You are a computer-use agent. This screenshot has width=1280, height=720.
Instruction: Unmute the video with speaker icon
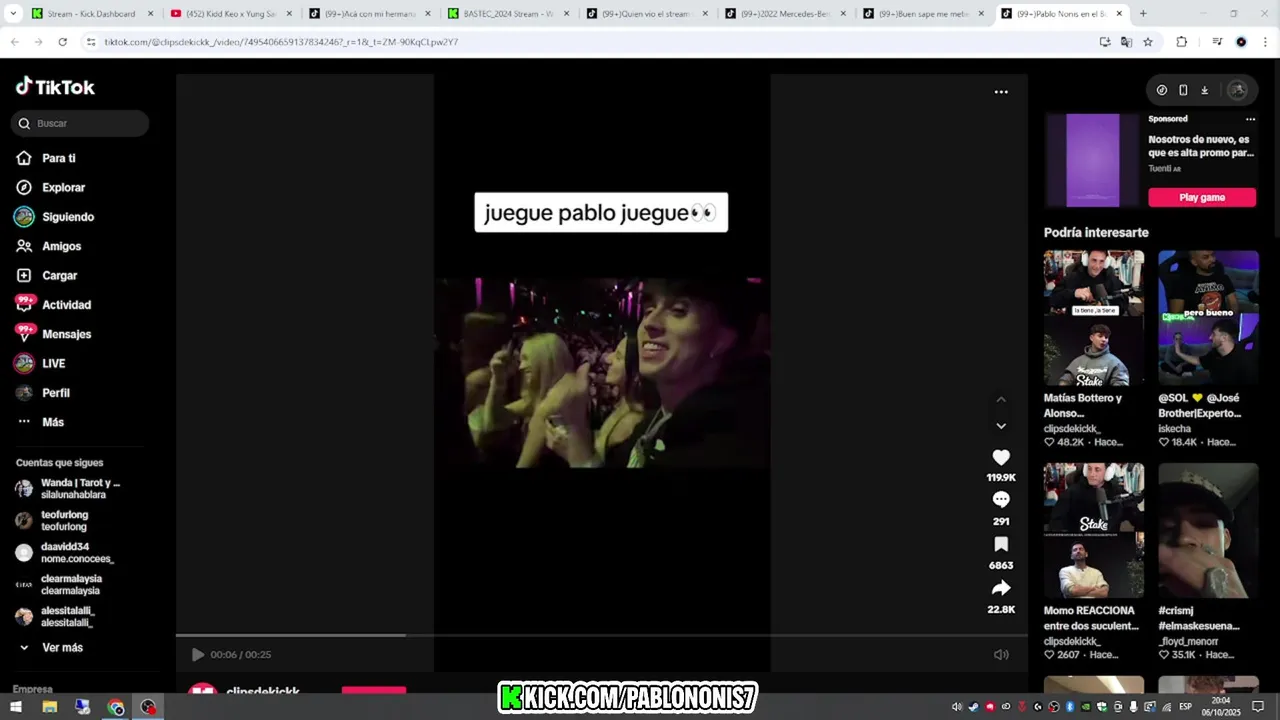coord(1001,655)
